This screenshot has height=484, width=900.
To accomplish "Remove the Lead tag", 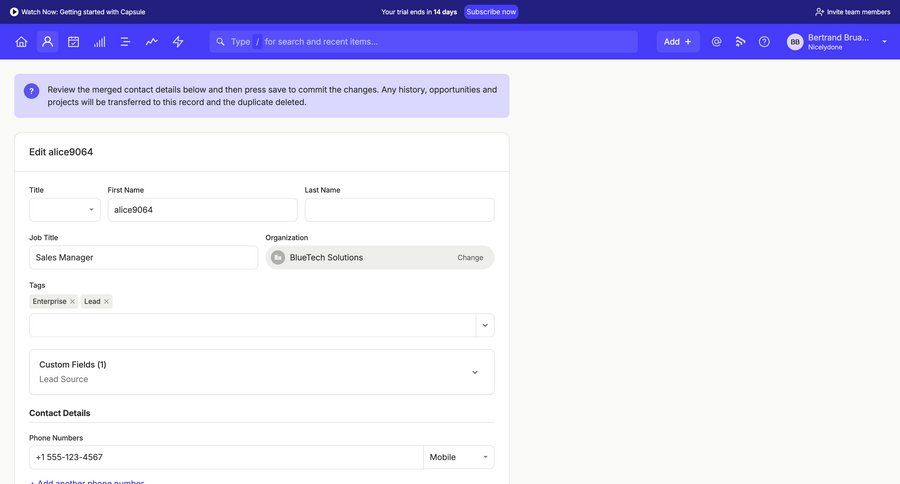I will click(x=106, y=302).
